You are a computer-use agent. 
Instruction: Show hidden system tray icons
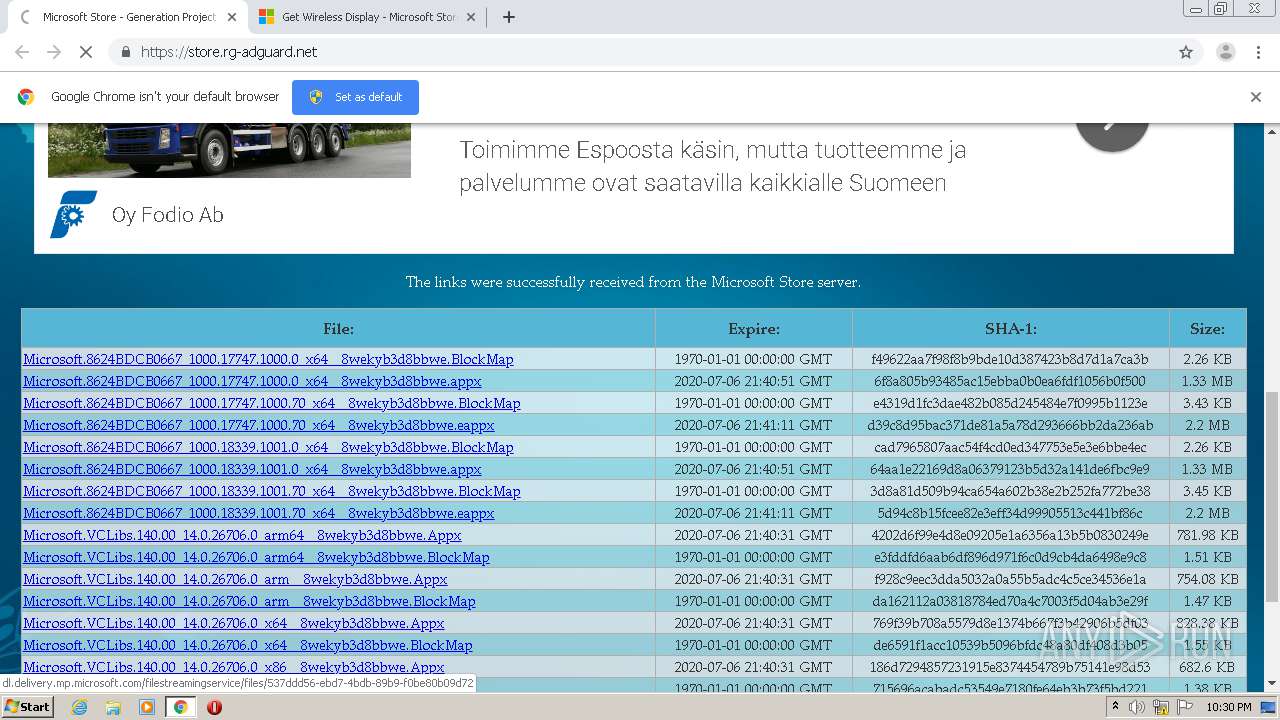(x=1115, y=707)
